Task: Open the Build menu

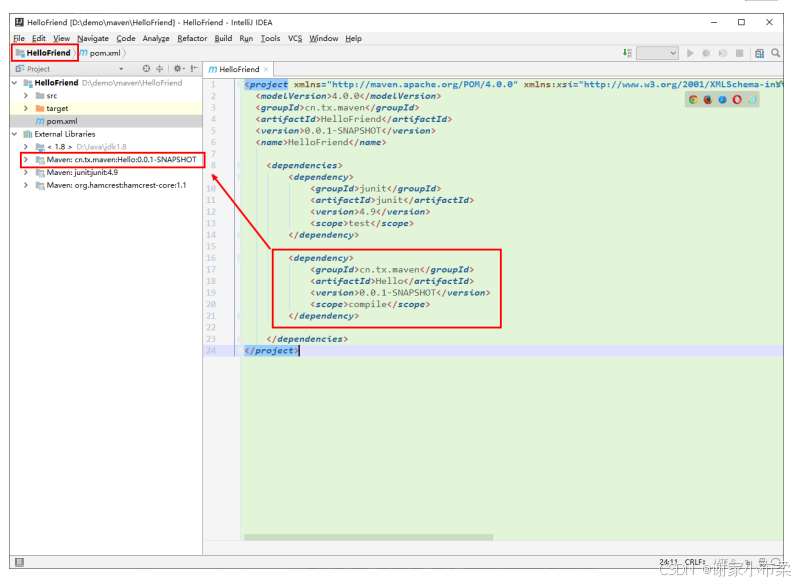Action: click(223, 38)
